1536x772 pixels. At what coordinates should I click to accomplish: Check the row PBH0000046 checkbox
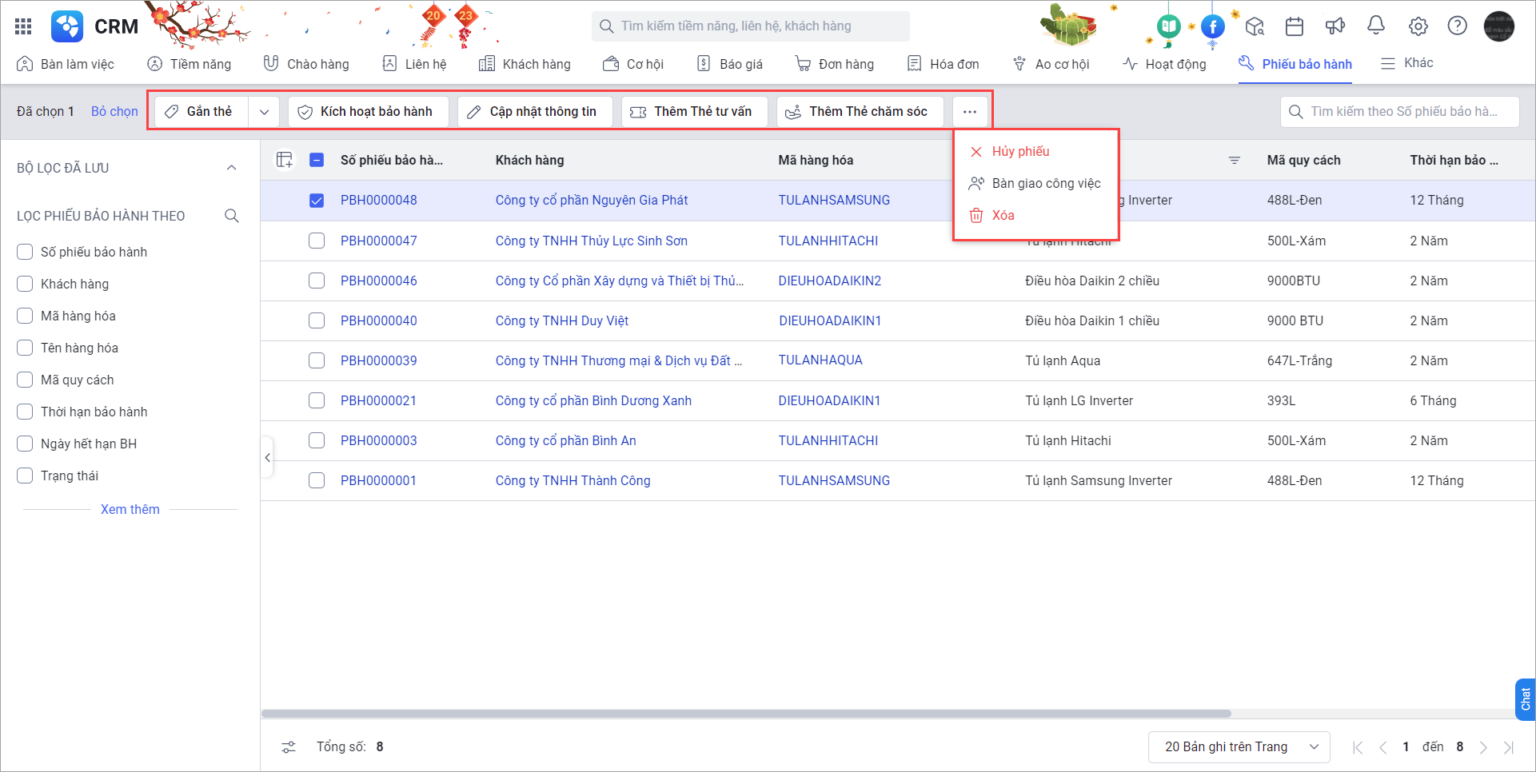click(x=317, y=280)
